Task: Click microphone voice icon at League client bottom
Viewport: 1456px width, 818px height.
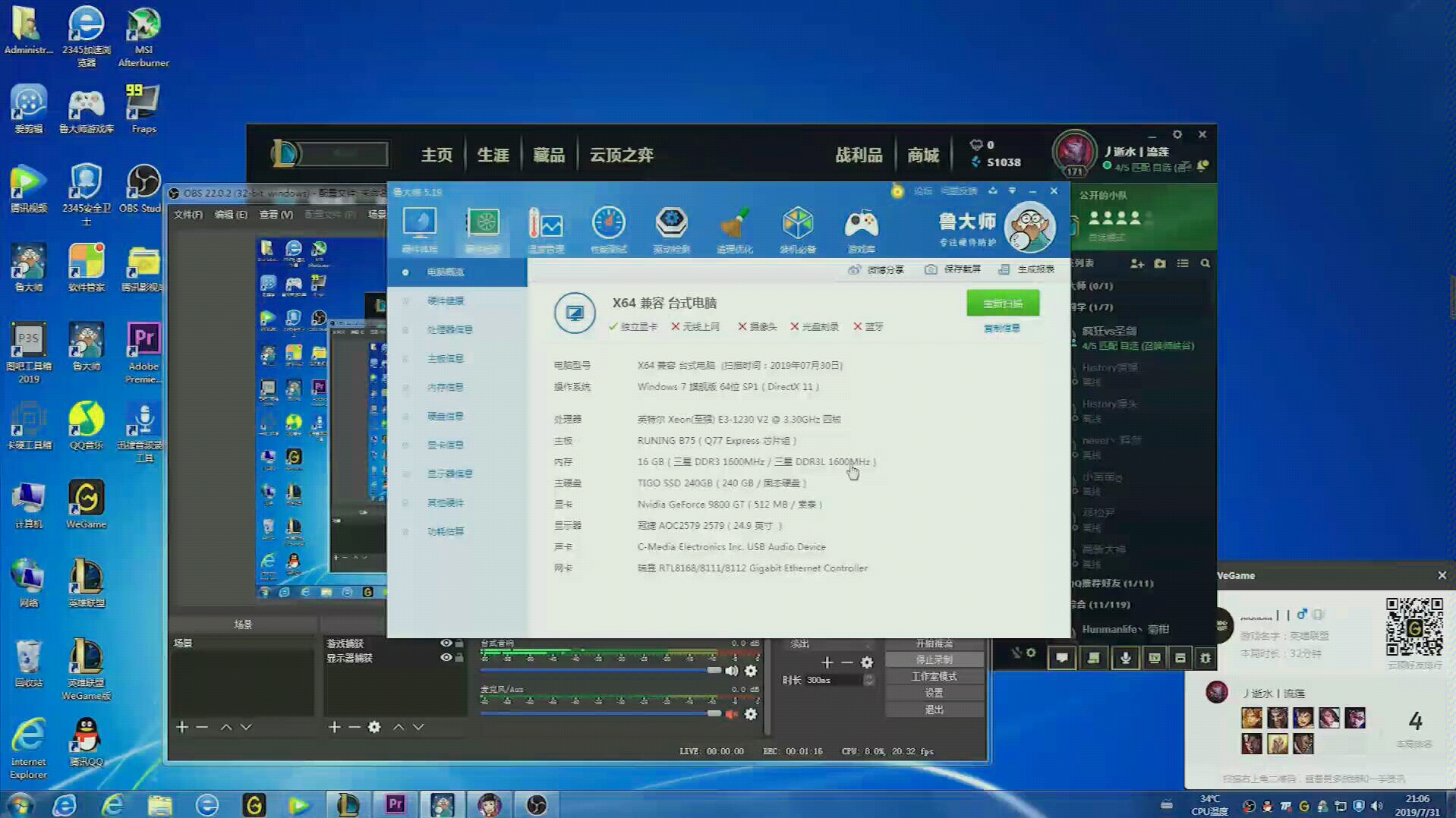Action: (x=1125, y=658)
